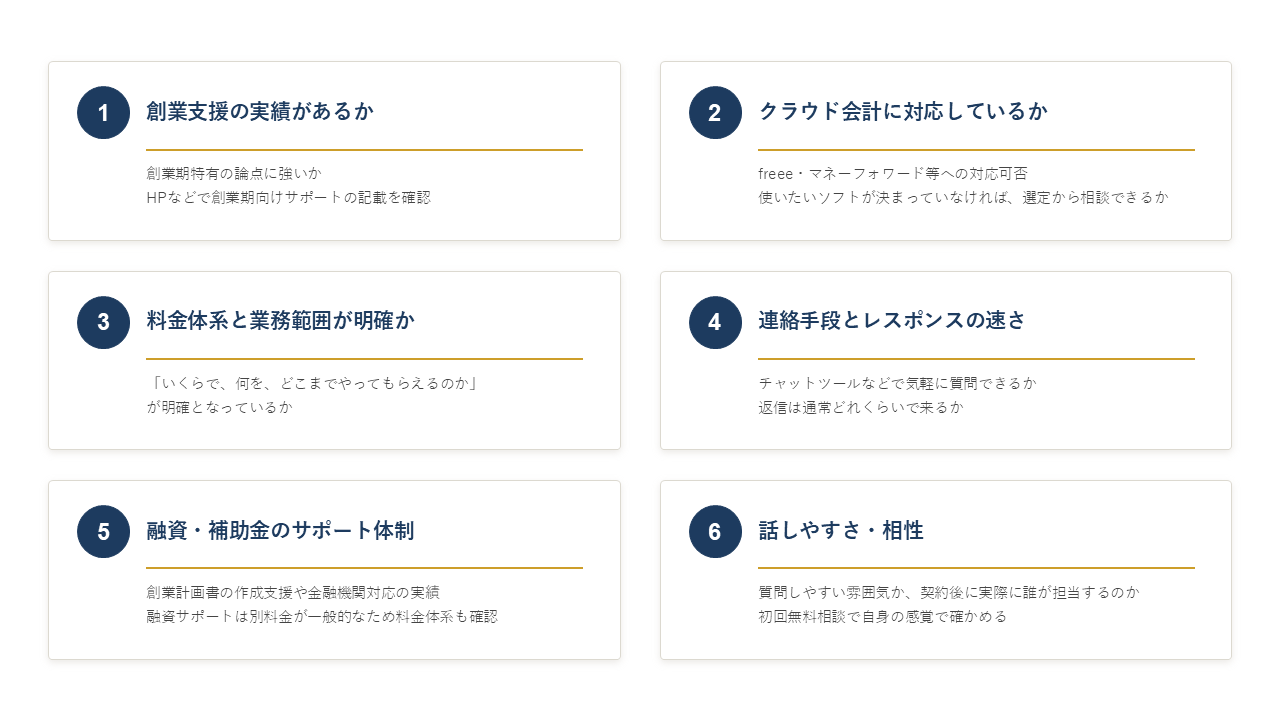Viewport: 1280px width, 720px height.
Task: Click the text 創業期特有の論点に強いか
Action: [234, 173]
